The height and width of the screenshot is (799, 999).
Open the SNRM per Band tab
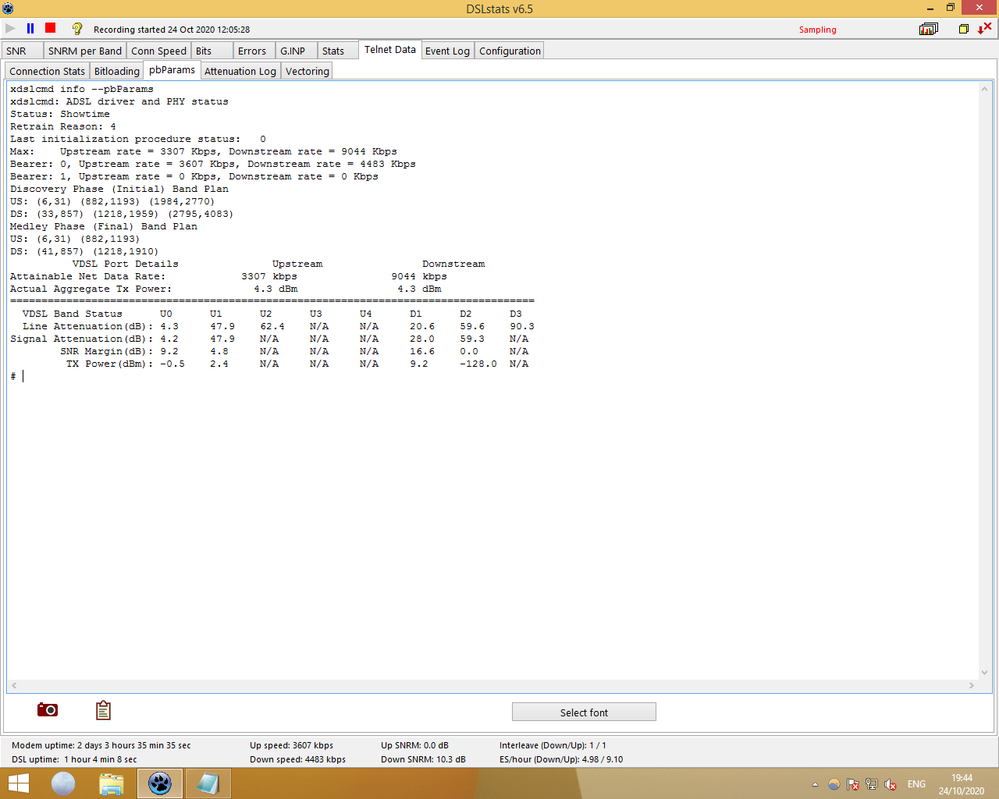[x=85, y=51]
